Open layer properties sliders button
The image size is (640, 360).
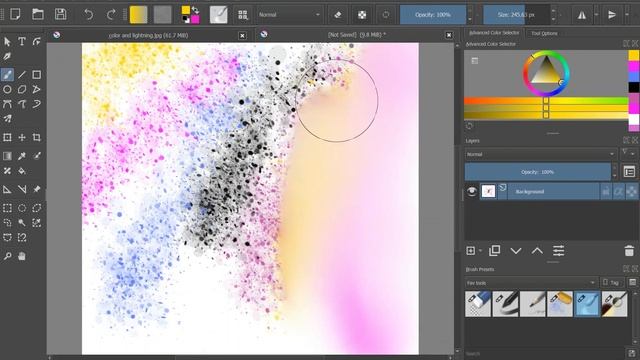558,251
